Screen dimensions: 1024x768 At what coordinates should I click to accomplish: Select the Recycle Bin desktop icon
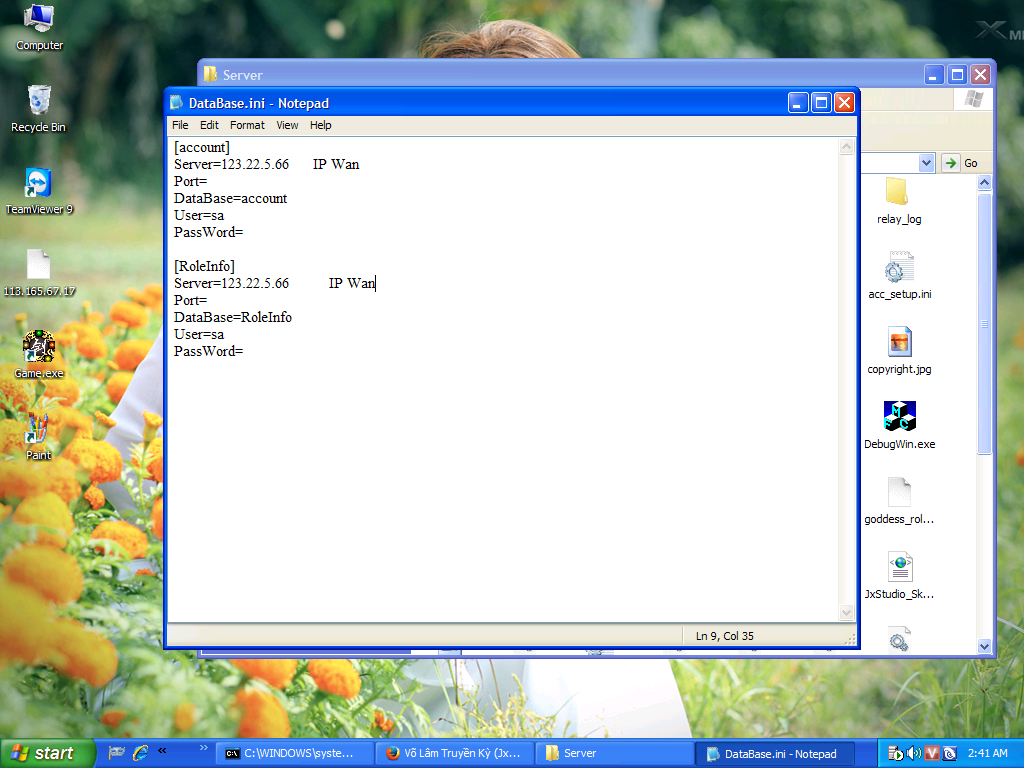[x=39, y=108]
